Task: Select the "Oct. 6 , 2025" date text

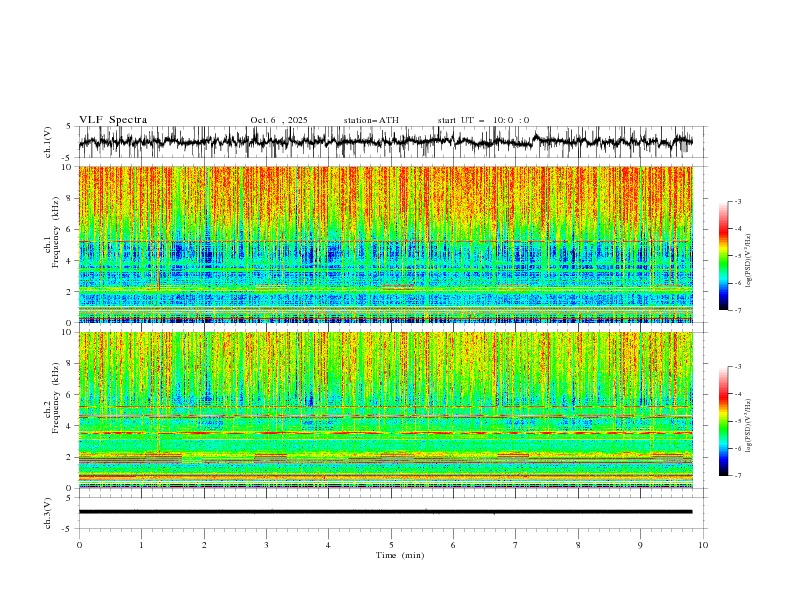Action: point(278,120)
